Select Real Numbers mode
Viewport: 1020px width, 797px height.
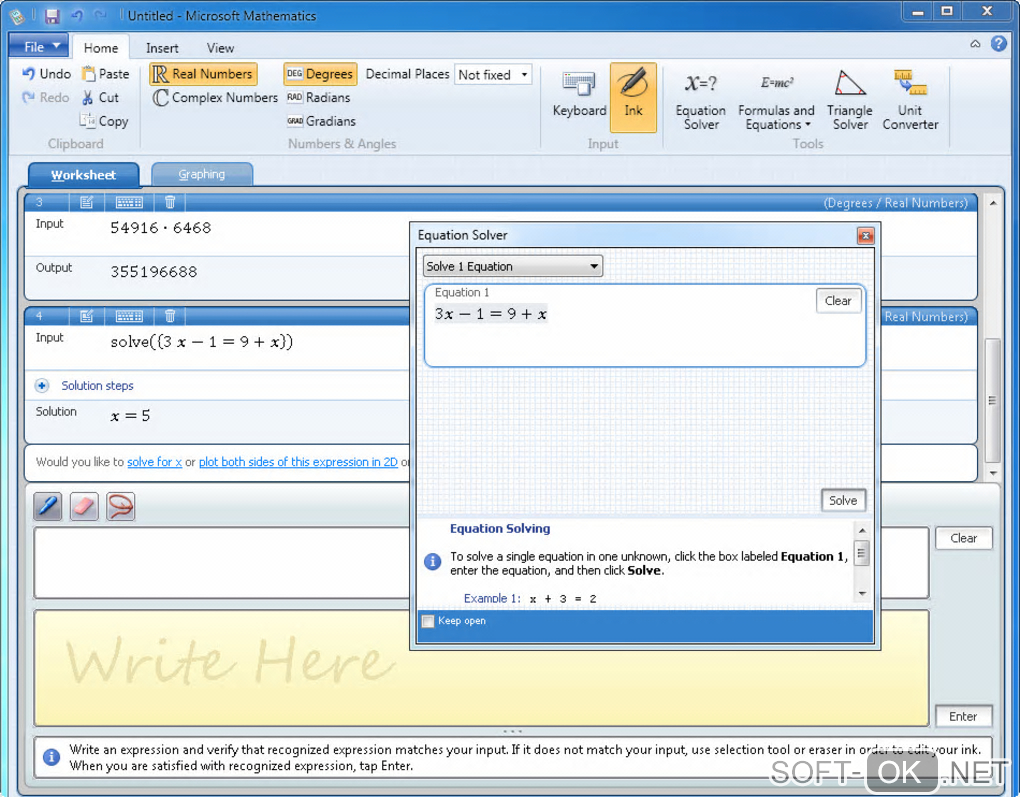point(204,74)
